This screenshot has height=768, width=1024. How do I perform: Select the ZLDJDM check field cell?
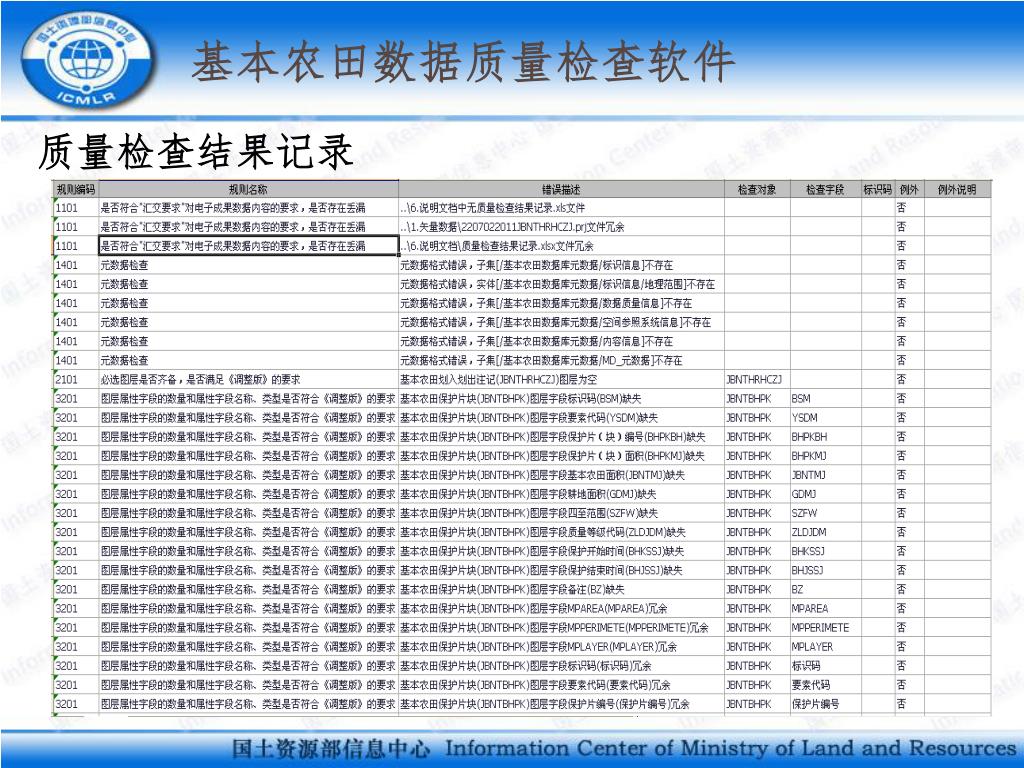[825, 532]
